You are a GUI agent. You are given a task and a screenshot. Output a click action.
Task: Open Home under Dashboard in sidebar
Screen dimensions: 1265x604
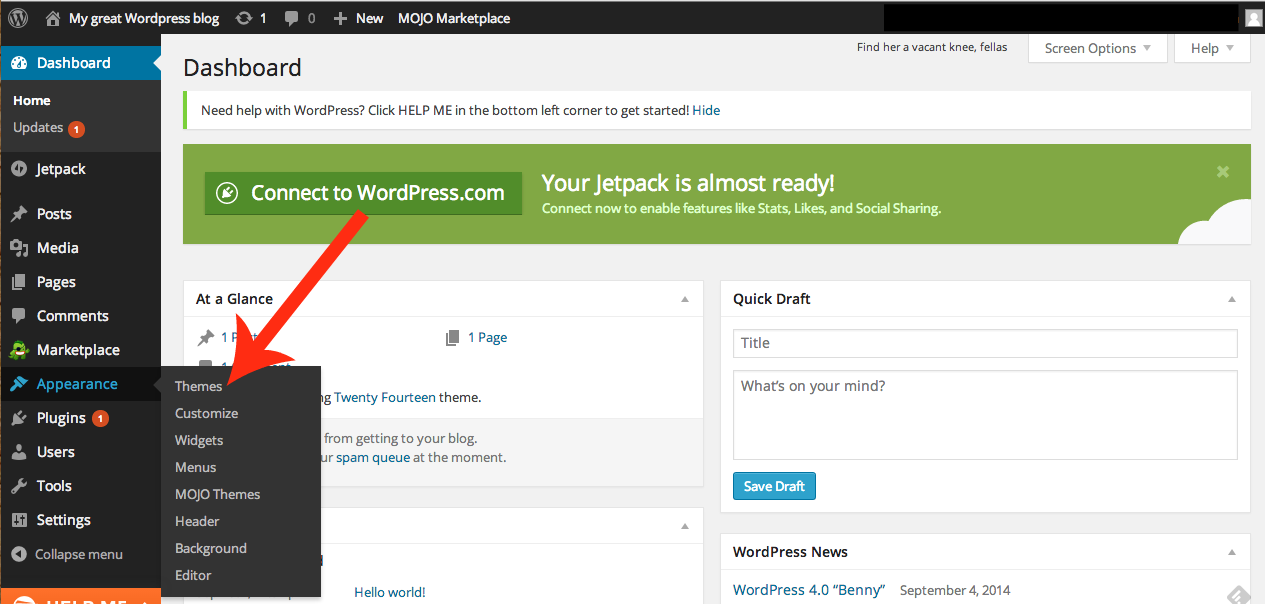pyautogui.click(x=32, y=101)
